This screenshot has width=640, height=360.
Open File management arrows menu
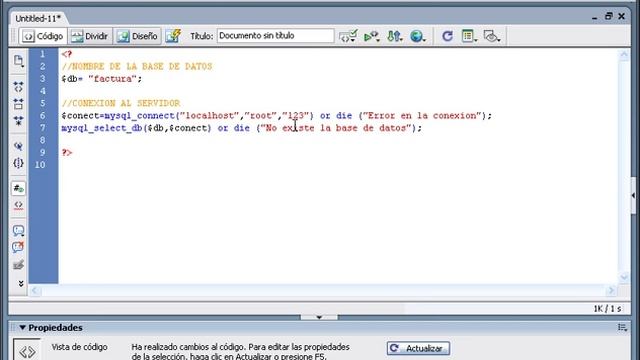point(395,36)
